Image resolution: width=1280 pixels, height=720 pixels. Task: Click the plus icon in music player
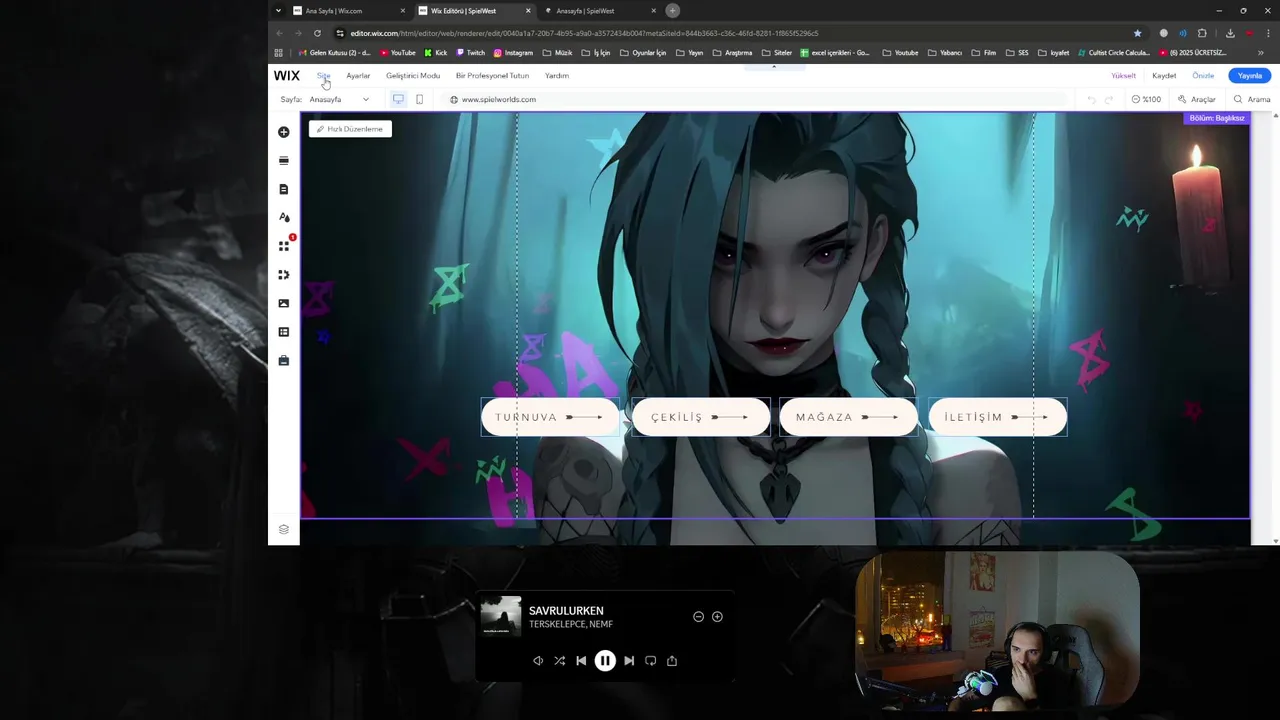click(x=717, y=617)
